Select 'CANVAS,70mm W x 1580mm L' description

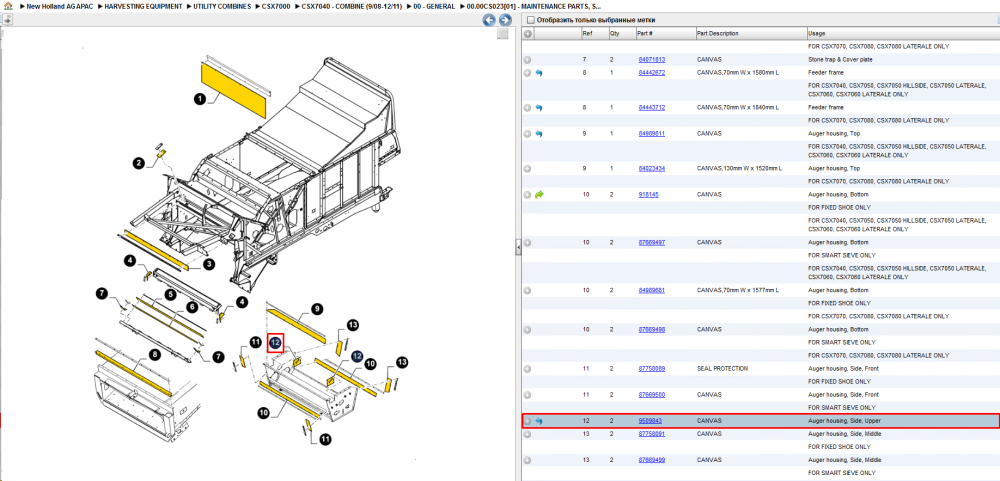point(738,73)
